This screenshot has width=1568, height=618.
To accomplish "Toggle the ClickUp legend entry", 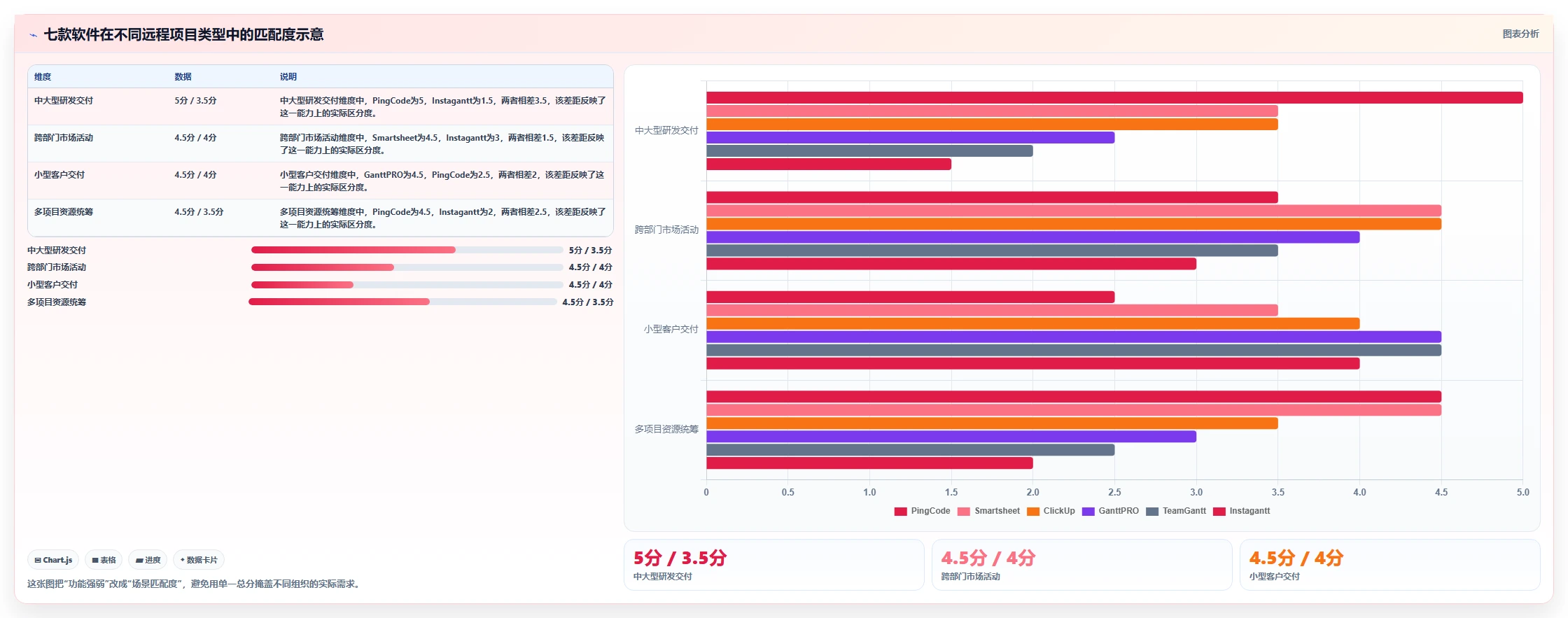I will pyautogui.click(x=1051, y=511).
